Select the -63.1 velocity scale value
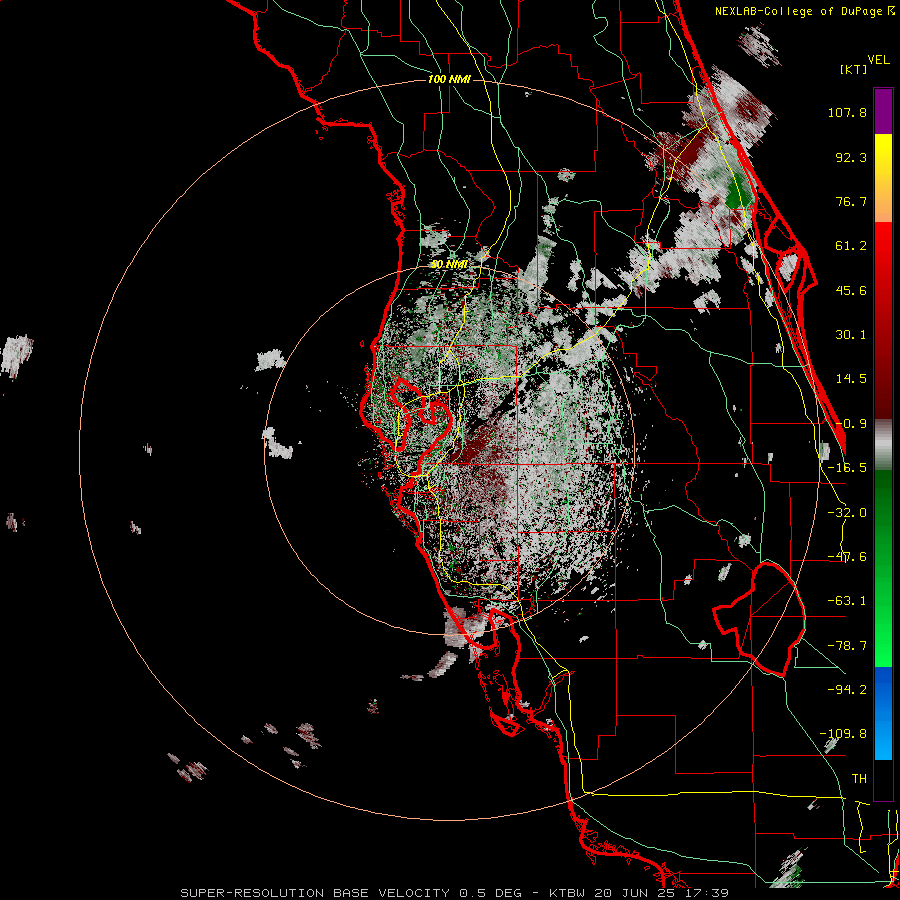 coord(847,601)
